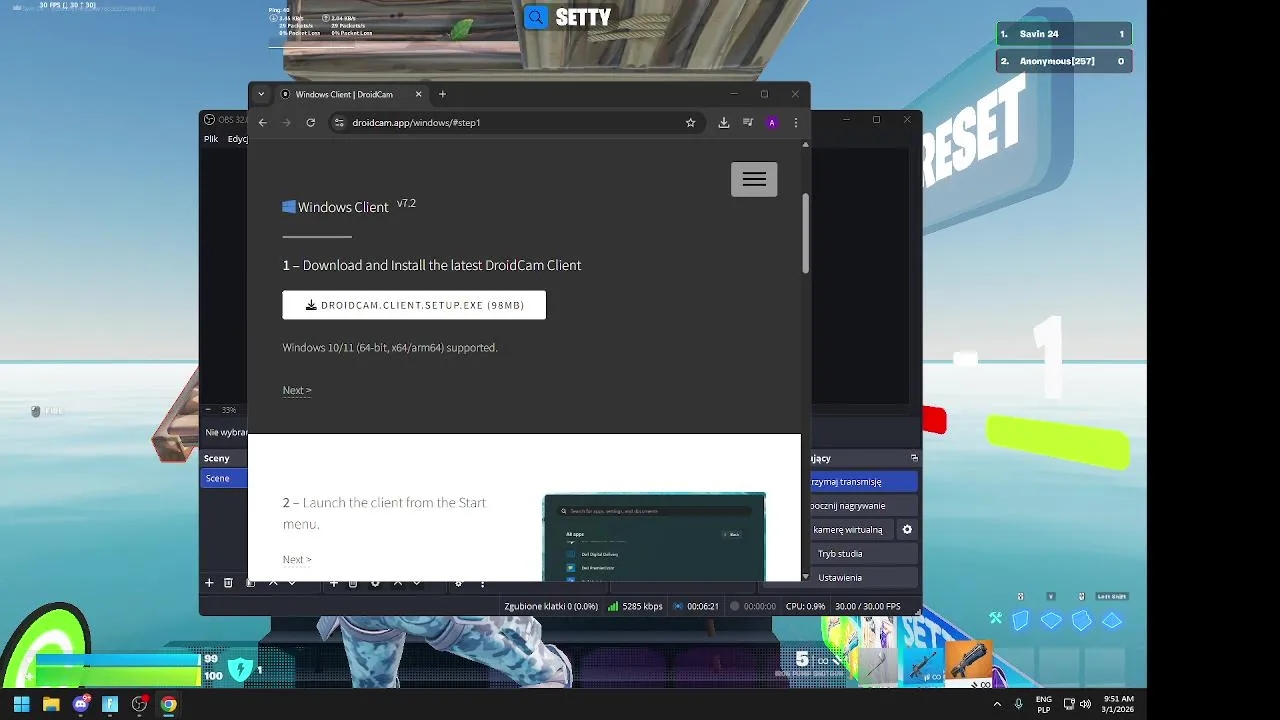The height and width of the screenshot is (720, 1280).
Task: Open the hamburger navigation menu on page
Action: click(754, 179)
